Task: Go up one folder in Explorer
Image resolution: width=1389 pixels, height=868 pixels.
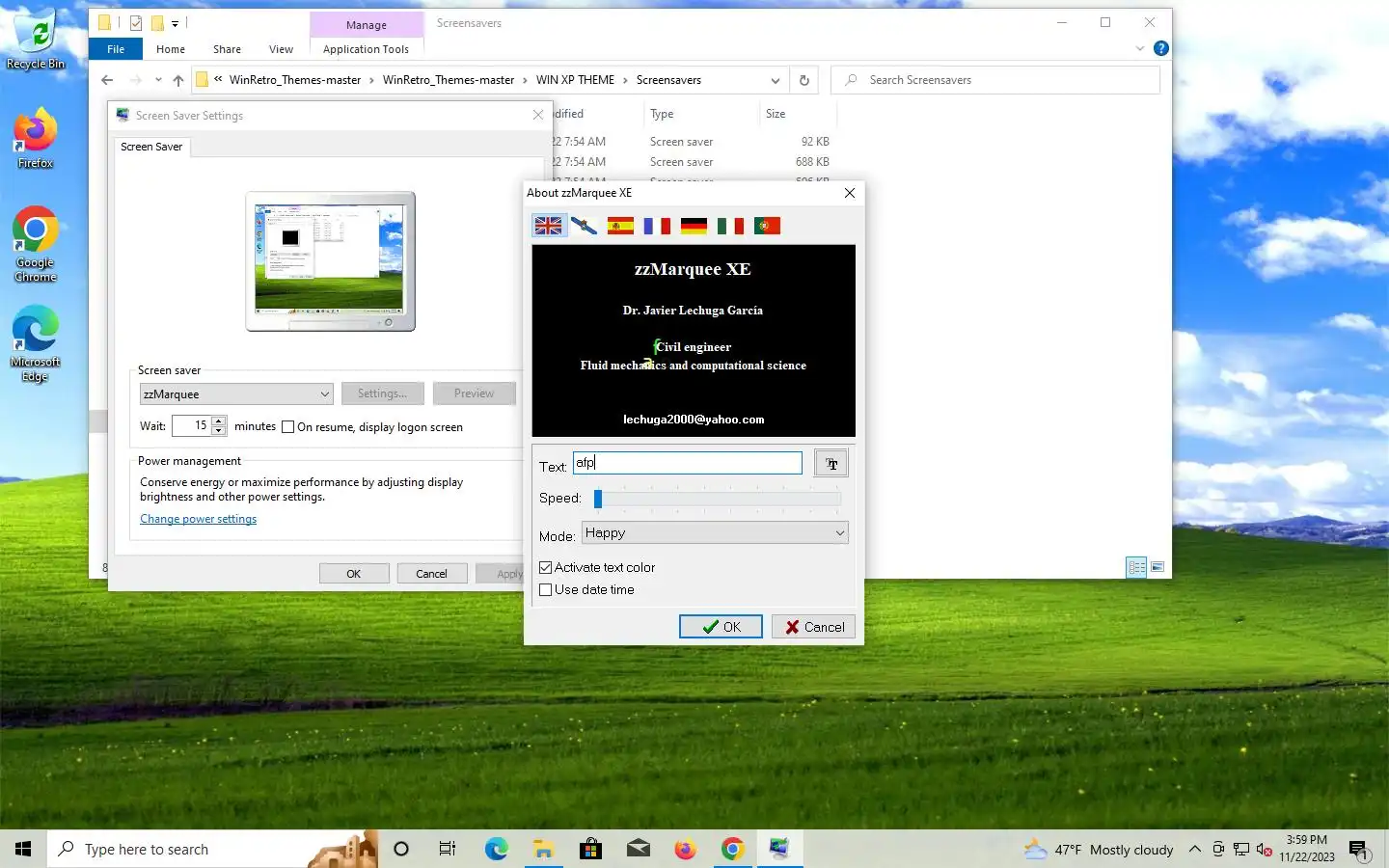Action: point(178,80)
